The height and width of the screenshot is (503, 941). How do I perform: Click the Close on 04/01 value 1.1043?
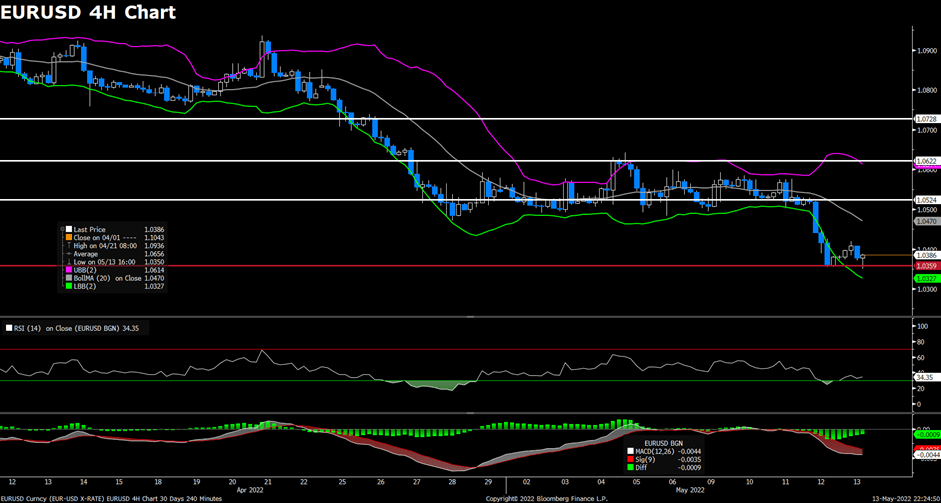tap(154, 237)
